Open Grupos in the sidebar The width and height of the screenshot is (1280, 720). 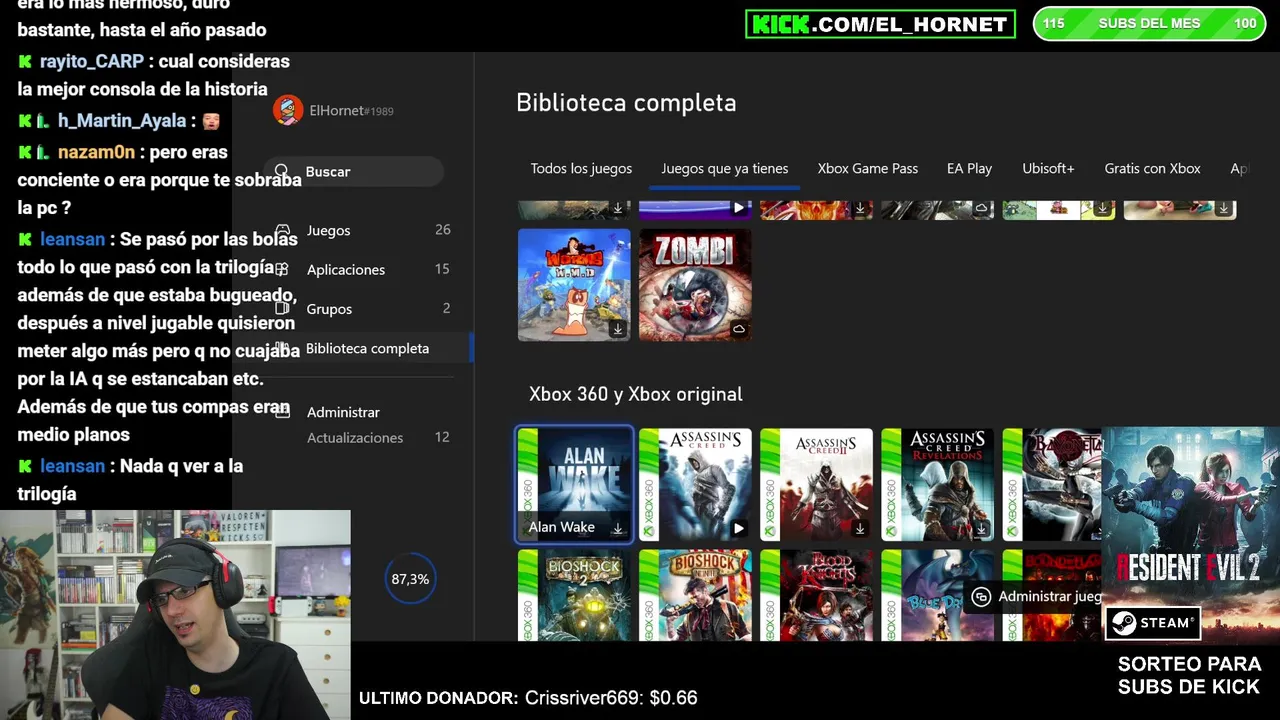(362, 309)
